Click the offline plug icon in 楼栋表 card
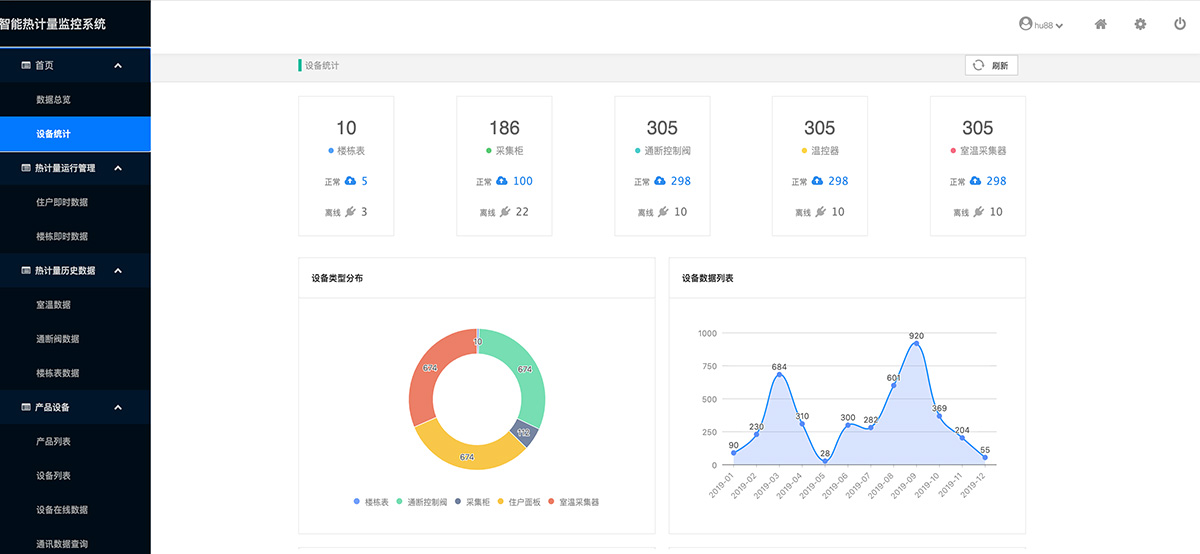Image resolution: width=1200 pixels, height=554 pixels. (x=350, y=212)
